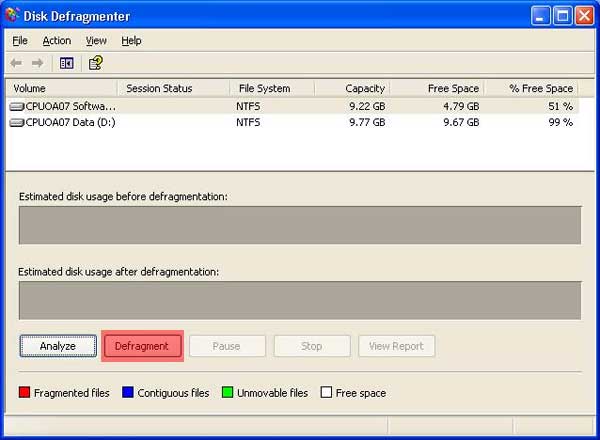Viewport: 600px width, 440px height.
Task: Sort by the Capacity column header
Action: (352, 88)
